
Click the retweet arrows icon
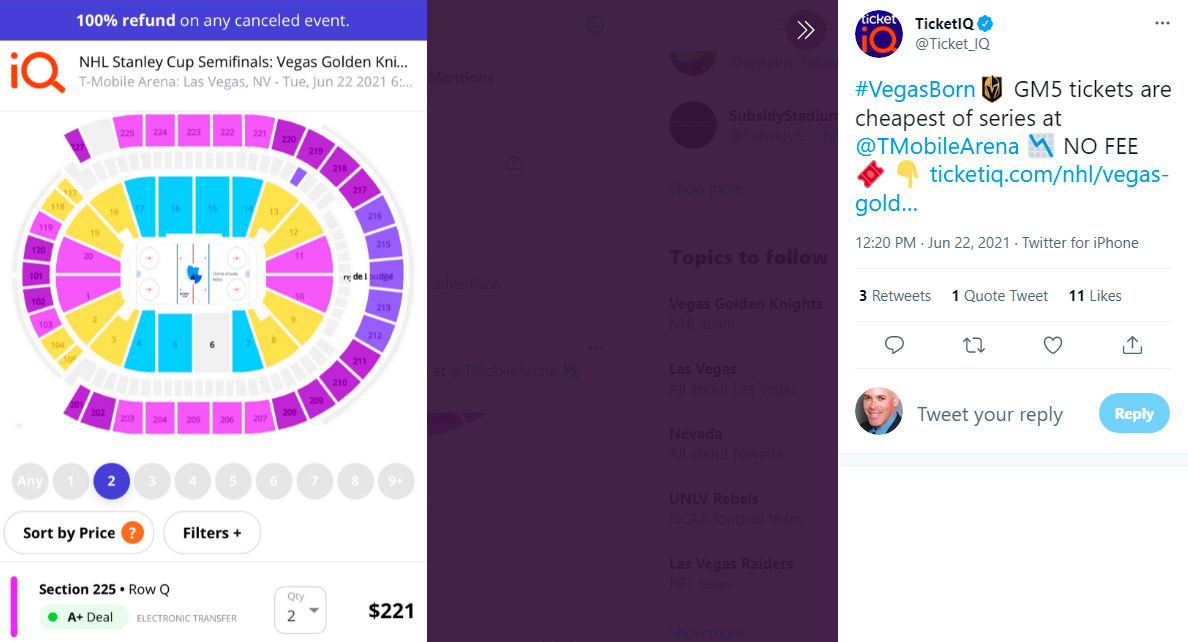pyautogui.click(x=973, y=345)
